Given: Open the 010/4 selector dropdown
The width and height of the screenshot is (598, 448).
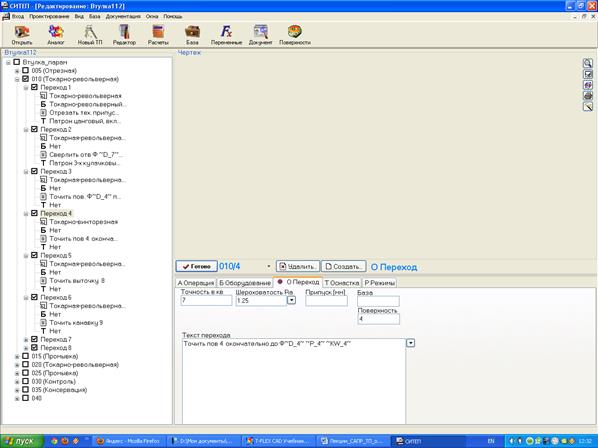Looking at the screenshot, I should point(268,266).
